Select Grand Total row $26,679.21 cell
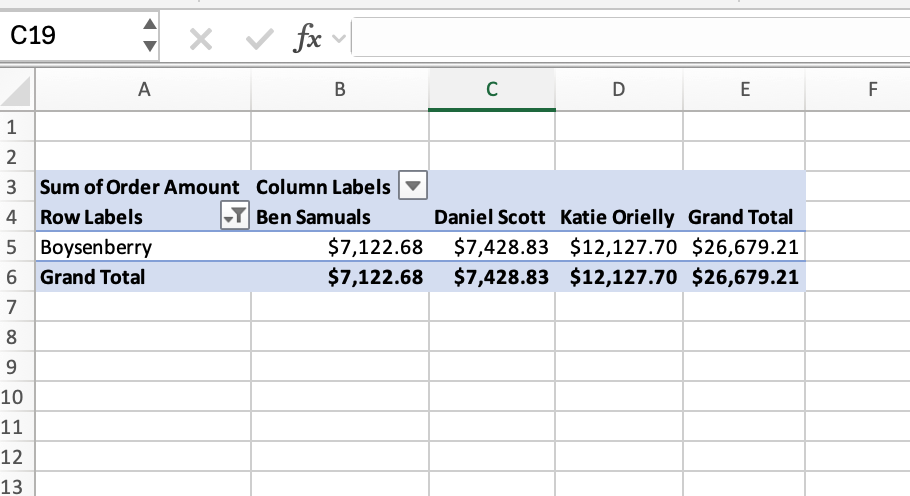 745,277
